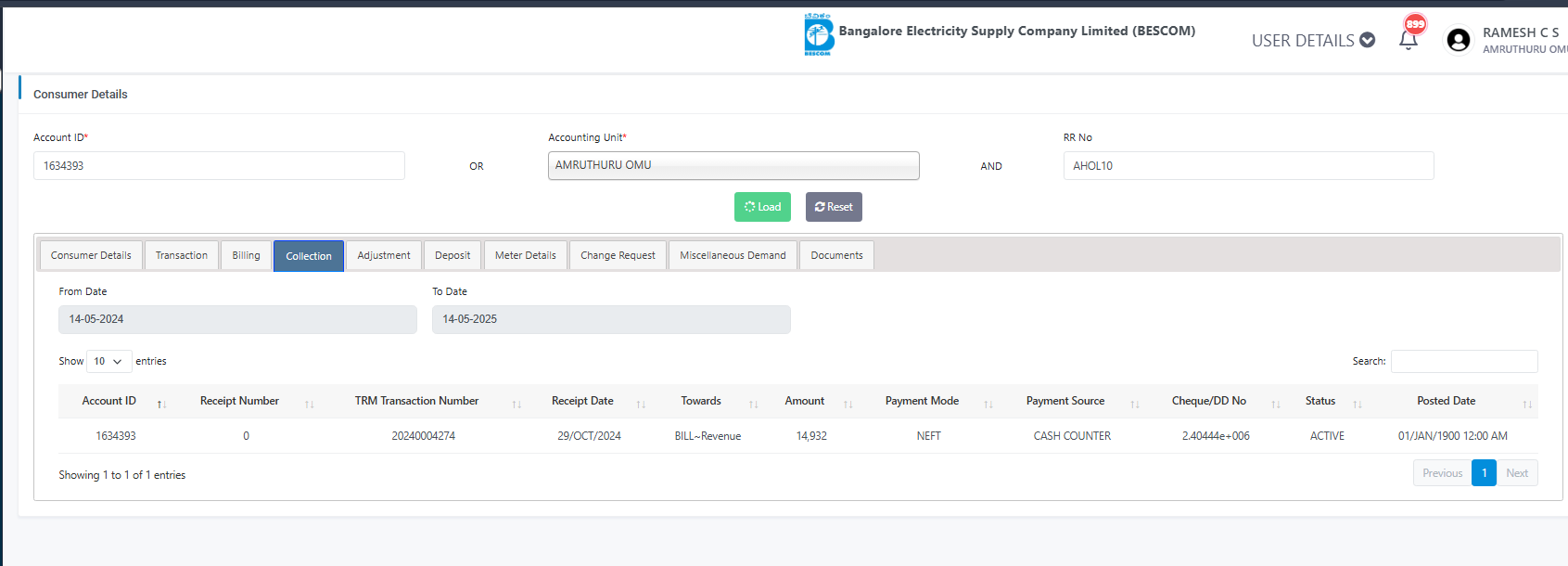Click the Consumer Details heading
1568x566 pixels.
[81, 95]
